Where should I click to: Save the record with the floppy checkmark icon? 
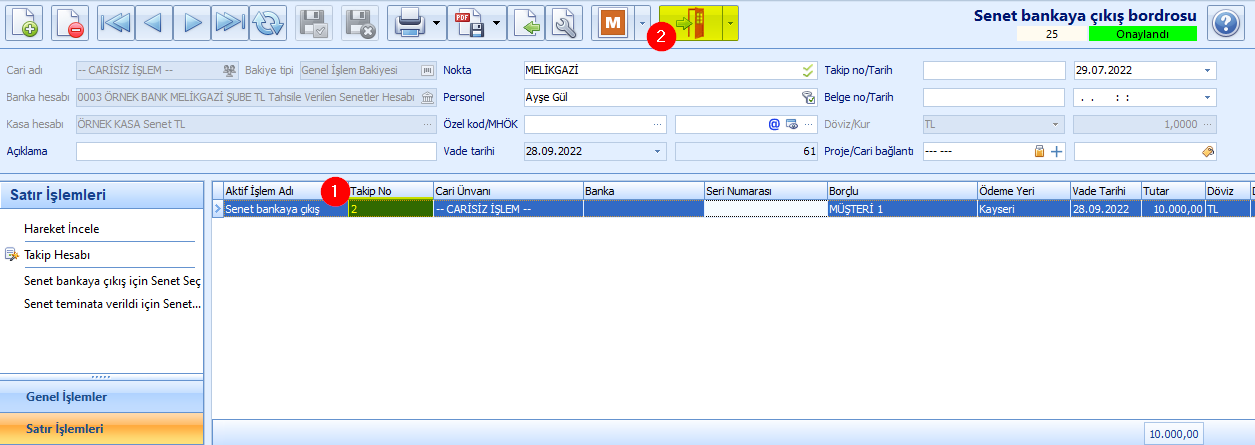tap(315, 22)
